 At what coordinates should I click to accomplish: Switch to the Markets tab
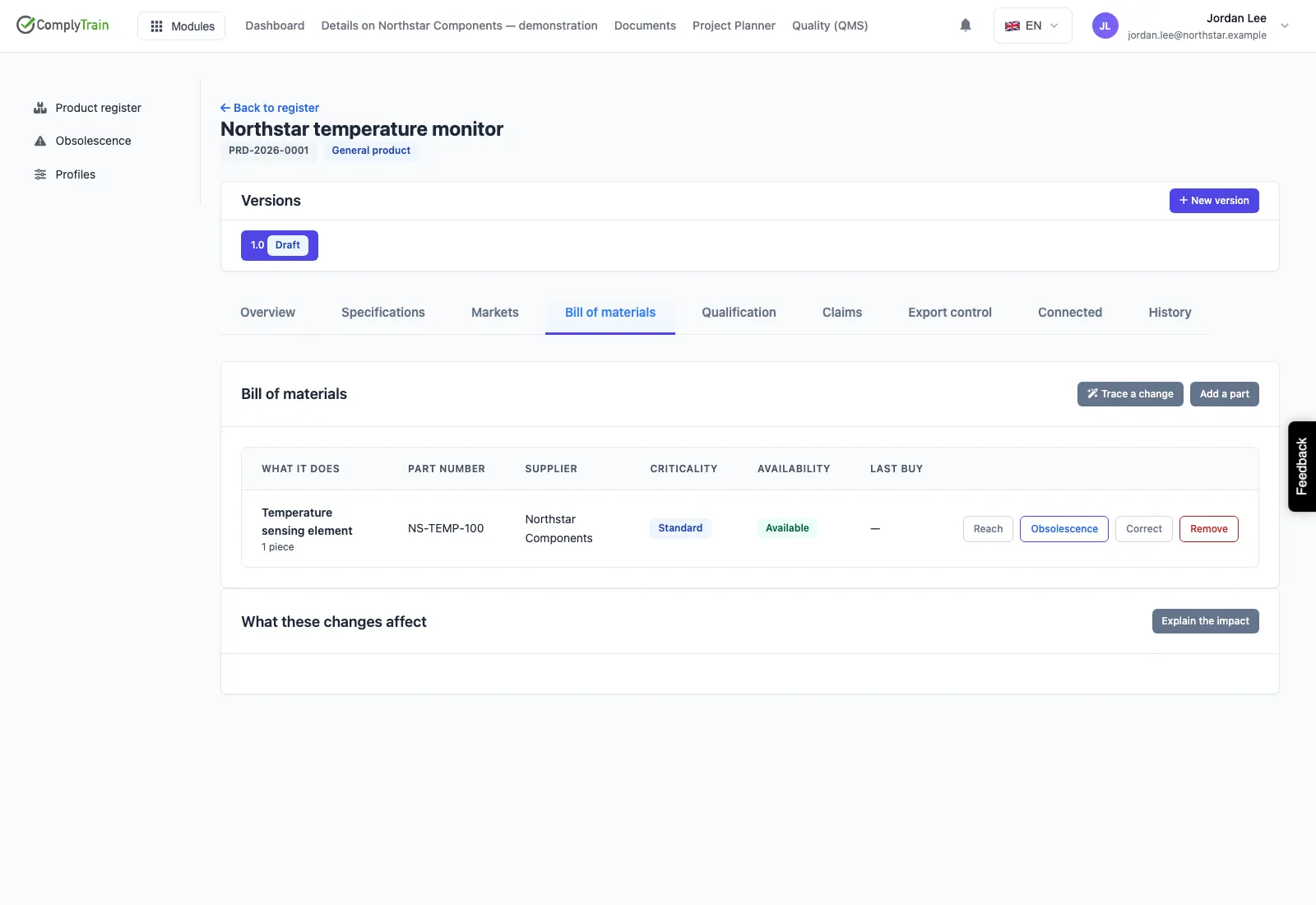point(495,313)
